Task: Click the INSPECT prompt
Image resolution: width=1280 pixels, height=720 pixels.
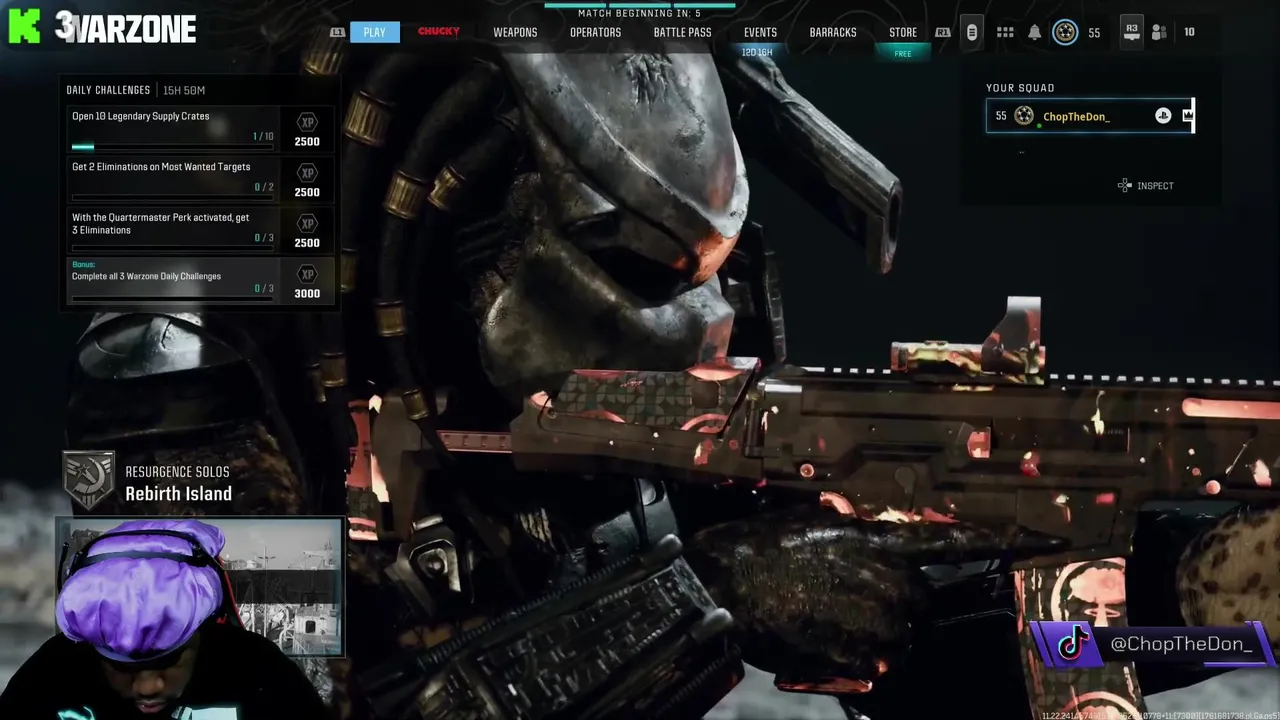Action: 1146,186
